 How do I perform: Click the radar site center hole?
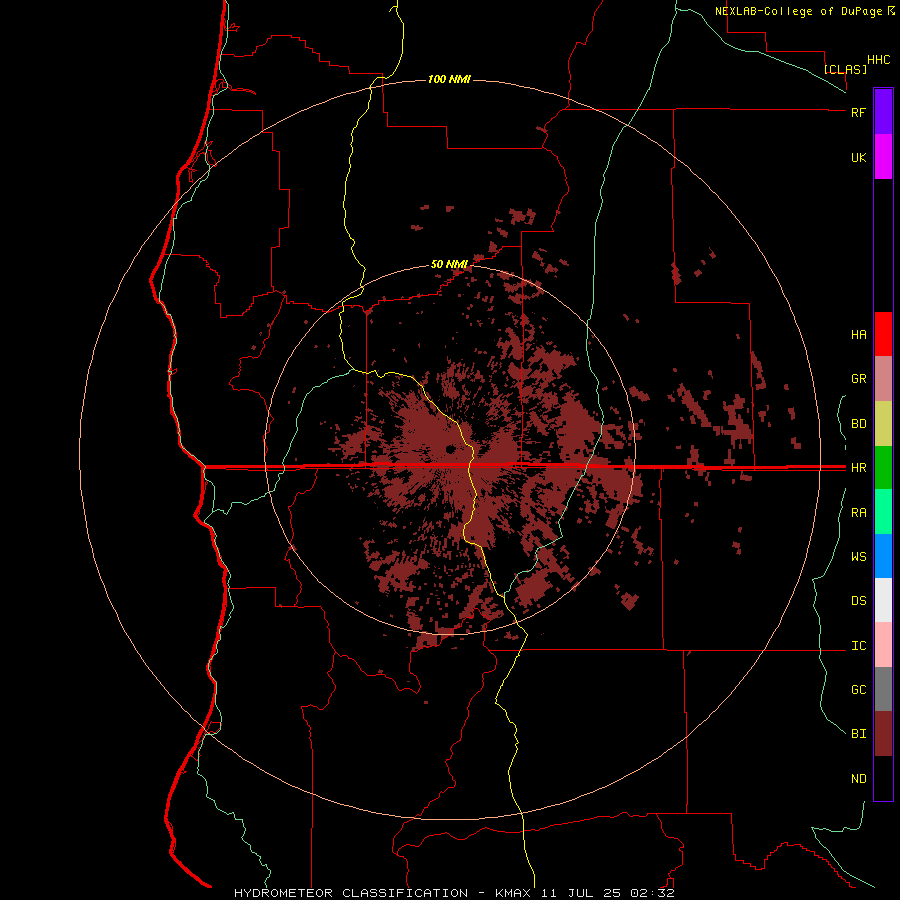coord(451,449)
